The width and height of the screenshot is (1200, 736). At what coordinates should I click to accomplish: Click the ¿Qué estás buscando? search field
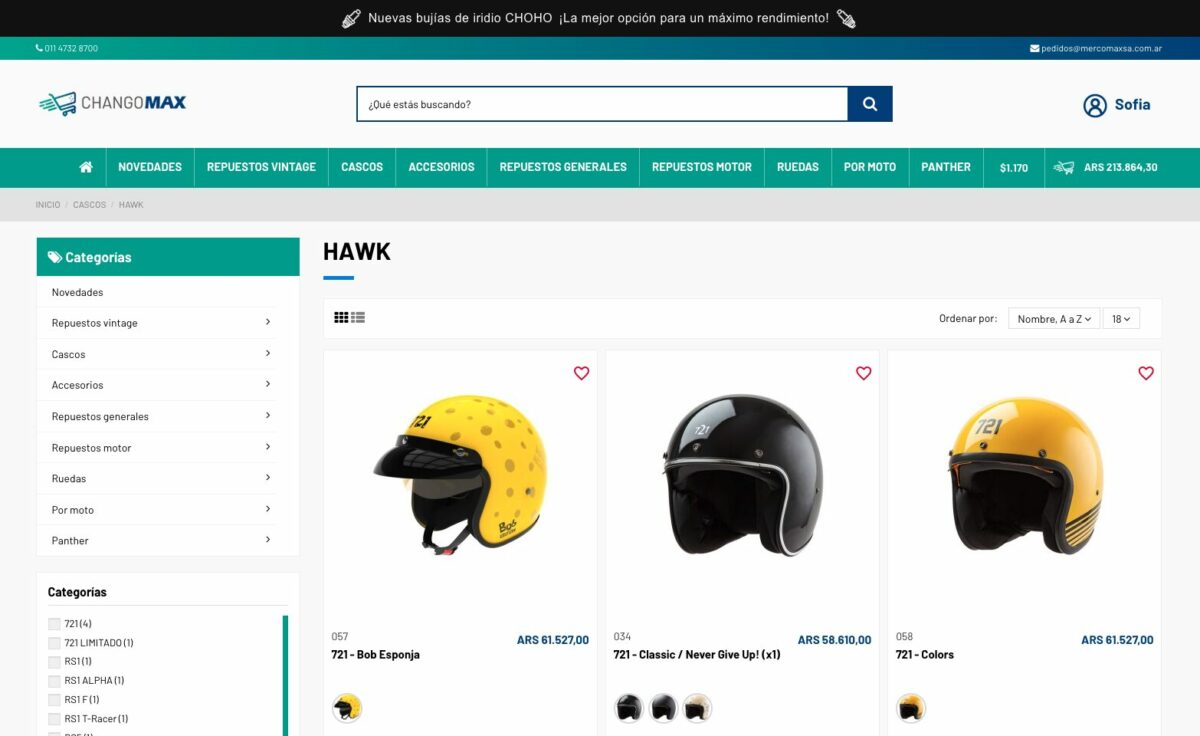pyautogui.click(x=602, y=104)
